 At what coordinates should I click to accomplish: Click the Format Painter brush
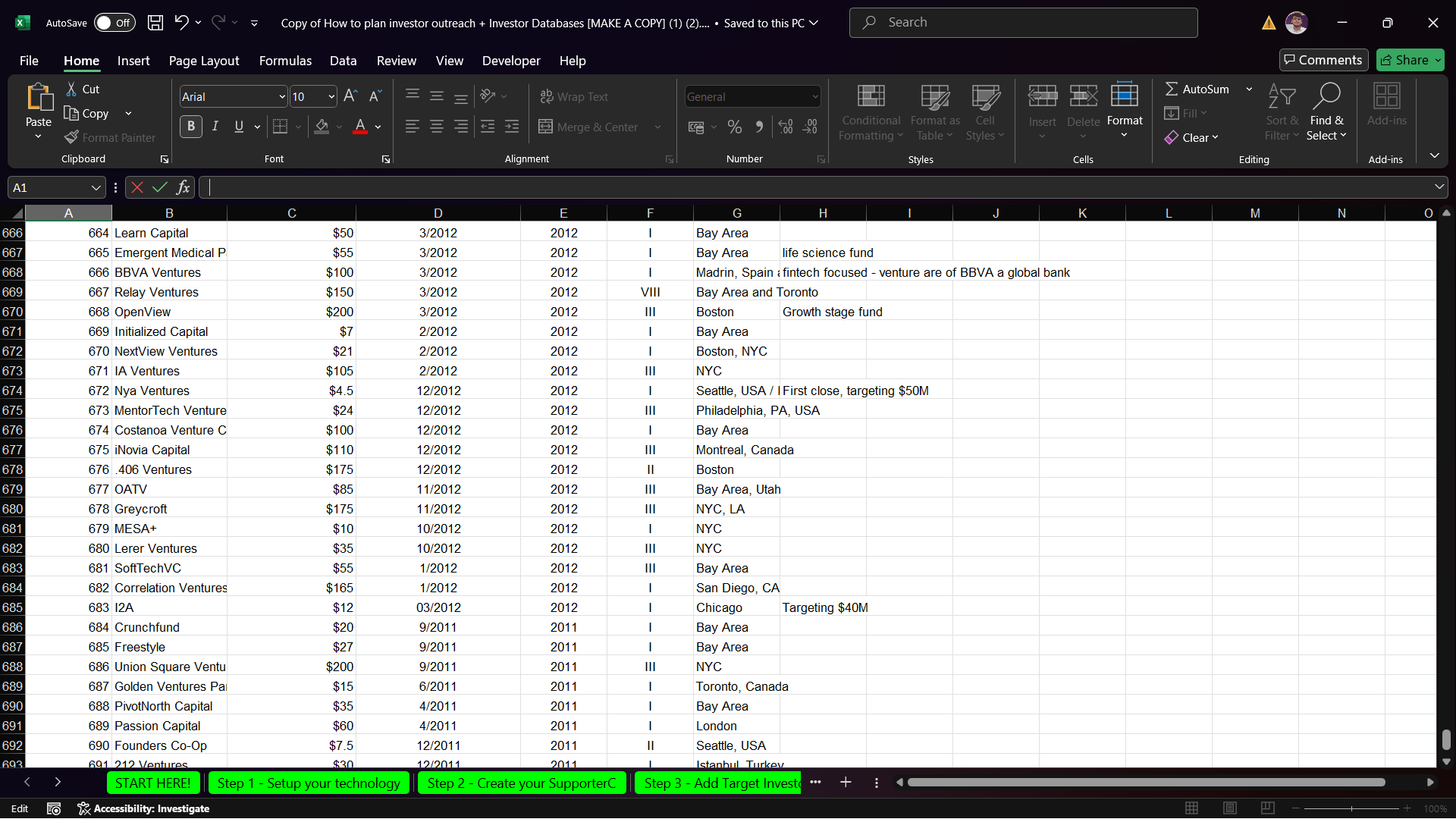[71, 137]
